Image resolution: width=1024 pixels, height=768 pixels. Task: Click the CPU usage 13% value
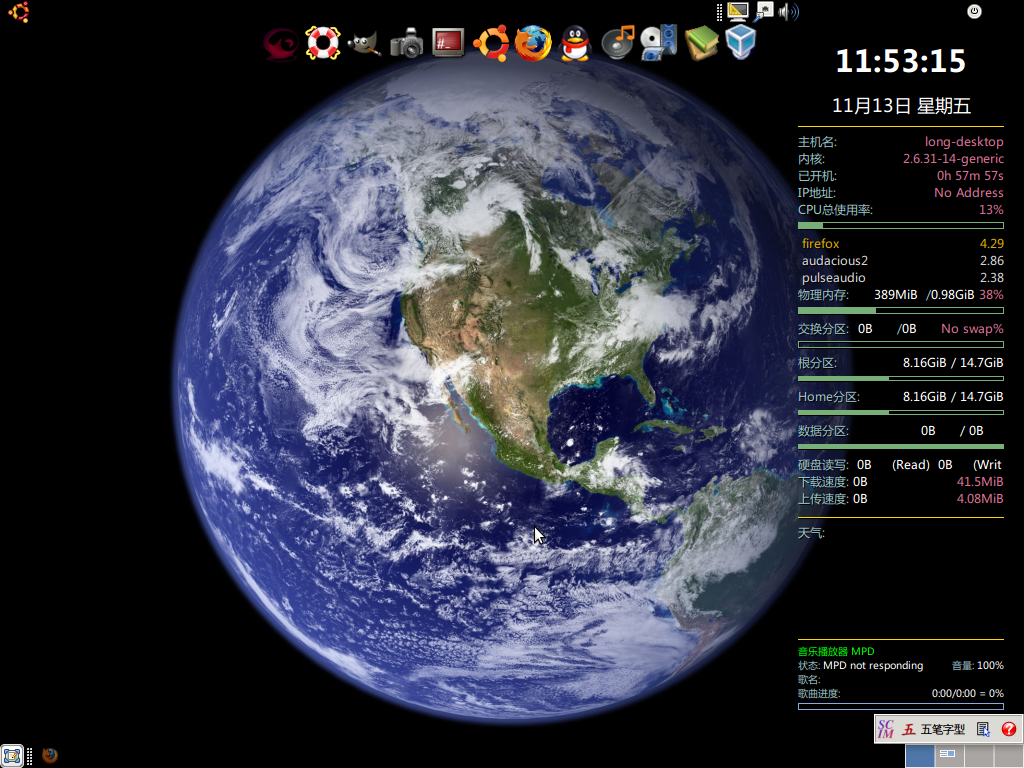click(x=991, y=210)
